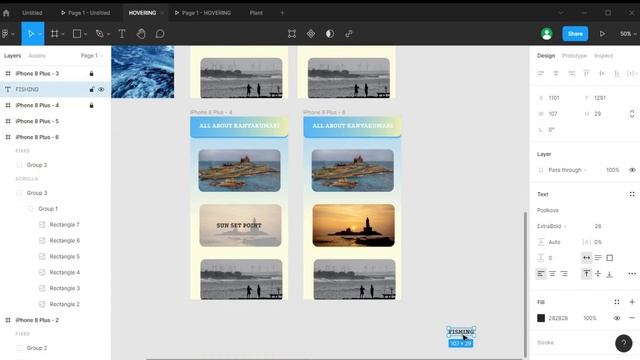The height and width of the screenshot is (360, 640).
Task: Expand Move tool options arrow
Action: click(40, 34)
